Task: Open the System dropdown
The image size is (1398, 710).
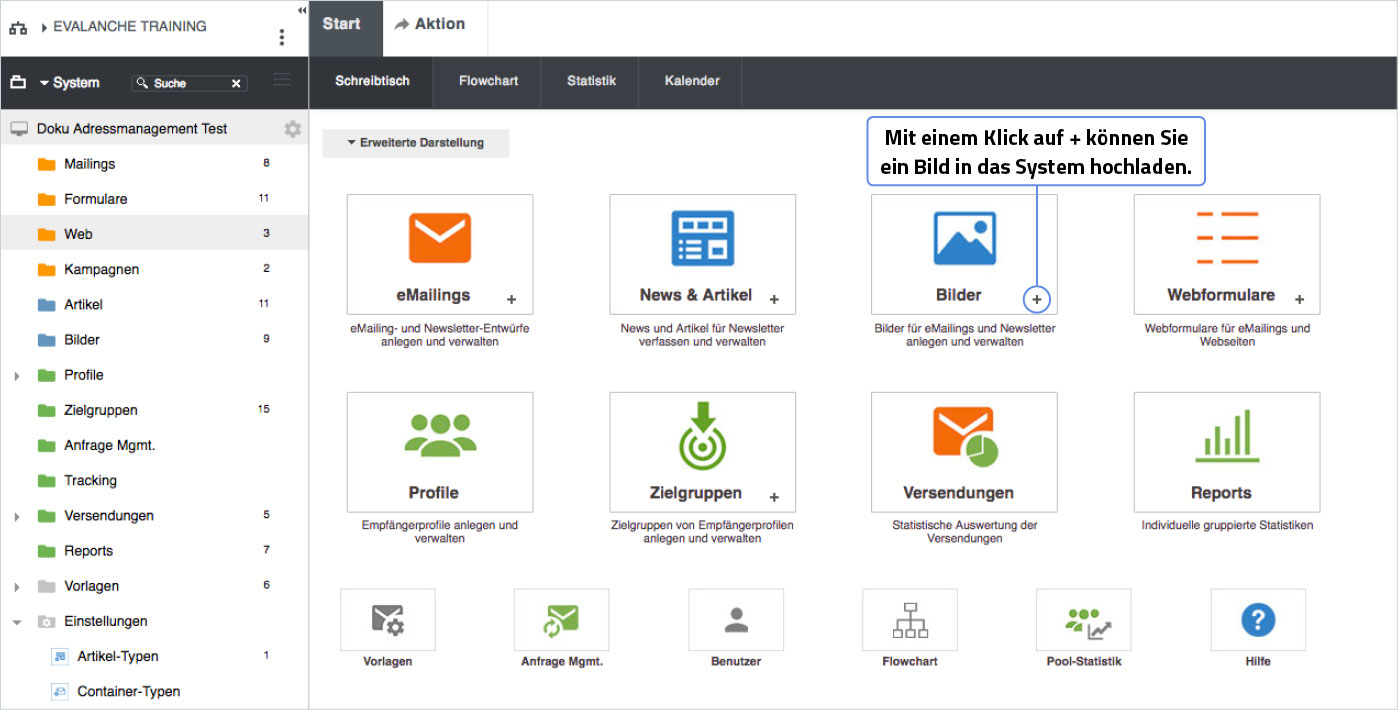Action: (69, 83)
